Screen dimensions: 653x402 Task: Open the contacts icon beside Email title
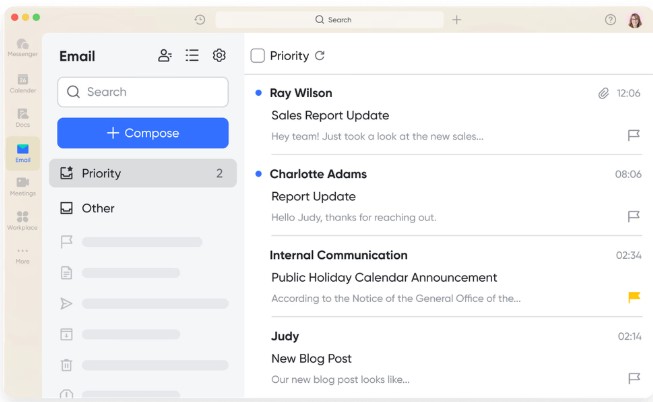[x=165, y=56]
